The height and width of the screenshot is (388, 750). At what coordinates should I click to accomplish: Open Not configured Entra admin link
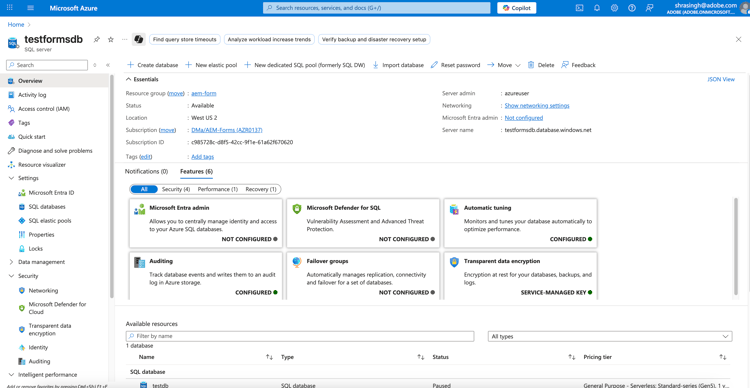pos(524,118)
